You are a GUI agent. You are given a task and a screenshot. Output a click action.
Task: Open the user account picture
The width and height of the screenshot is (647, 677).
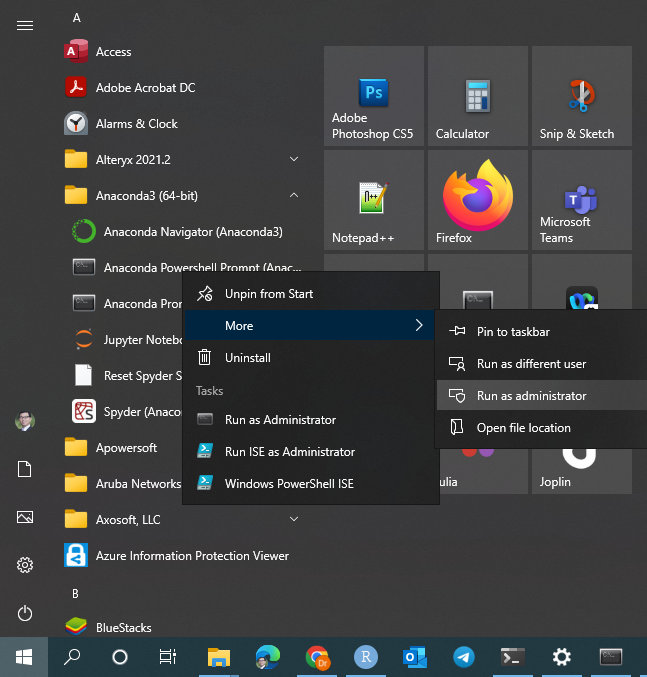point(25,421)
